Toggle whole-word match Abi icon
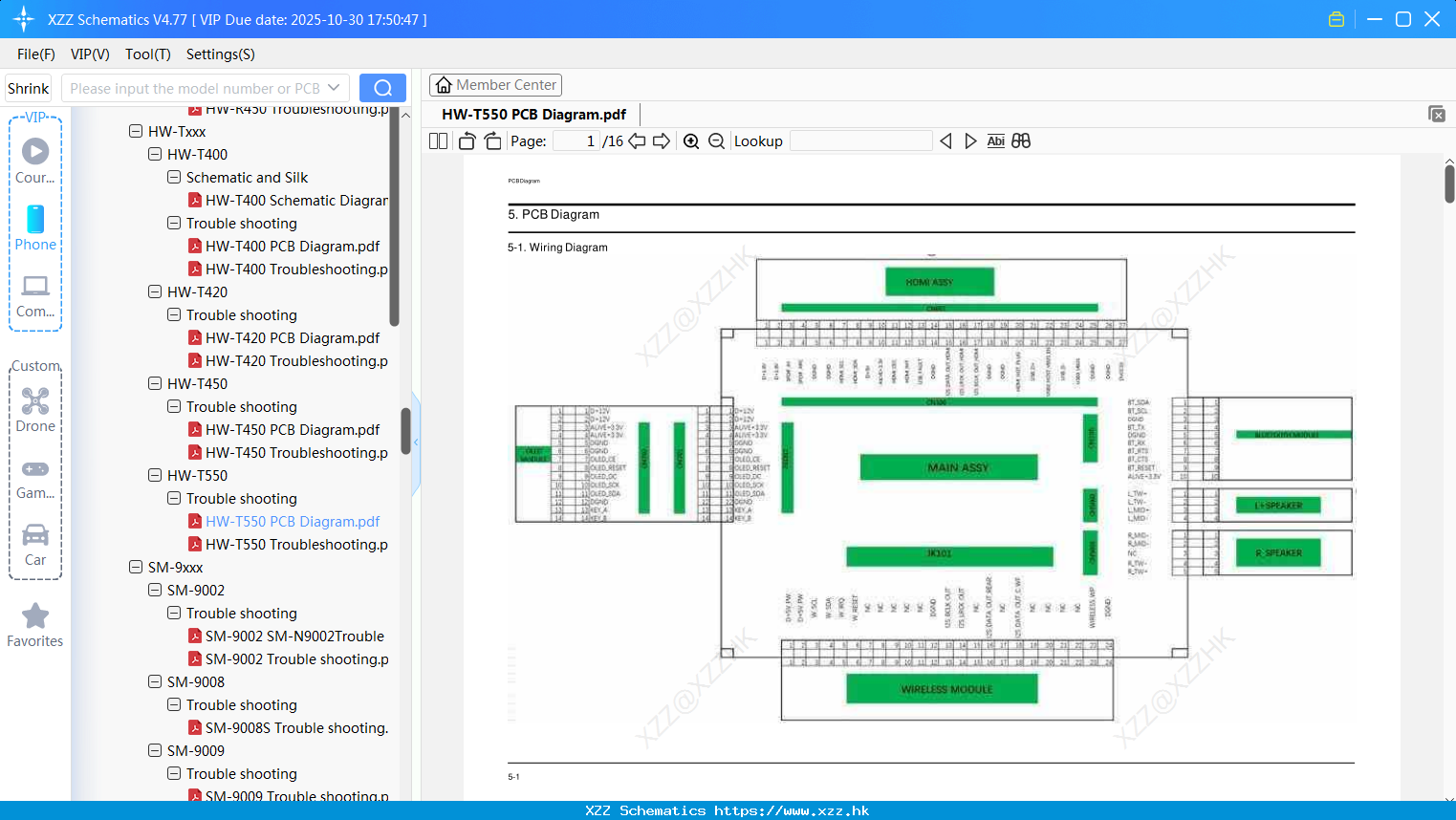 pyautogui.click(x=995, y=141)
